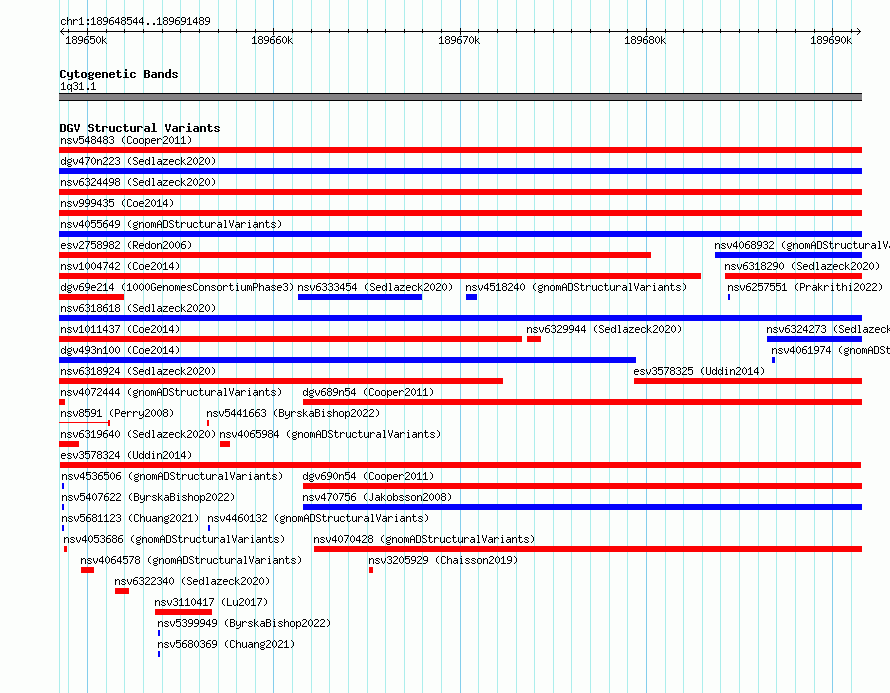Click nsv4053686 (gnomADStructuralVariants) label
Viewport: 890px width, 693px height.
[x=174, y=539]
